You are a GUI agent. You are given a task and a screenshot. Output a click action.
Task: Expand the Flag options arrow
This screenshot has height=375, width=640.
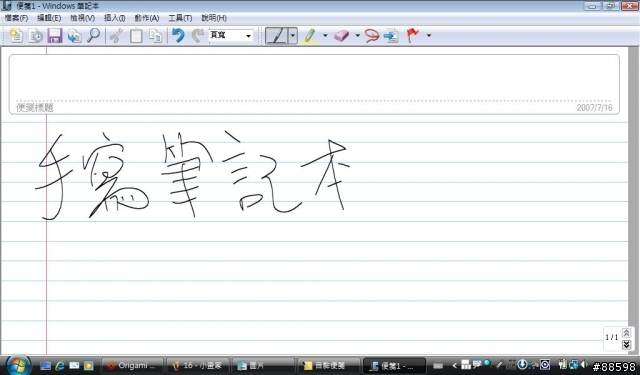click(x=429, y=36)
